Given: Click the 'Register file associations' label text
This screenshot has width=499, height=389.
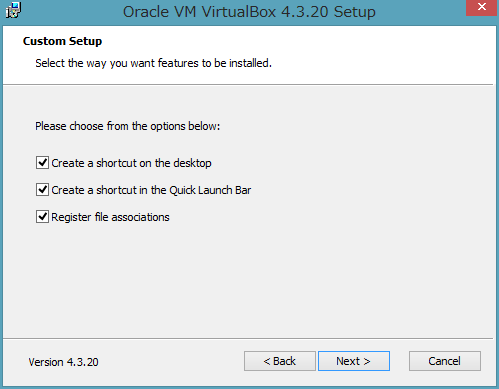Looking at the screenshot, I should [x=110, y=217].
